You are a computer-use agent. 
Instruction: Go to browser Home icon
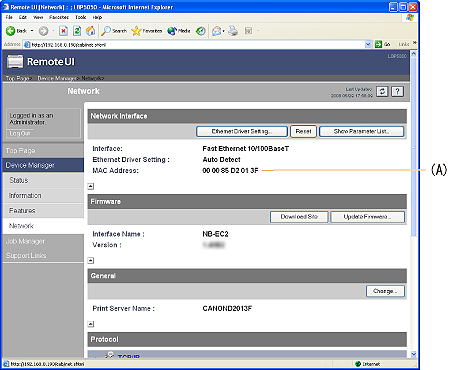coord(90,31)
